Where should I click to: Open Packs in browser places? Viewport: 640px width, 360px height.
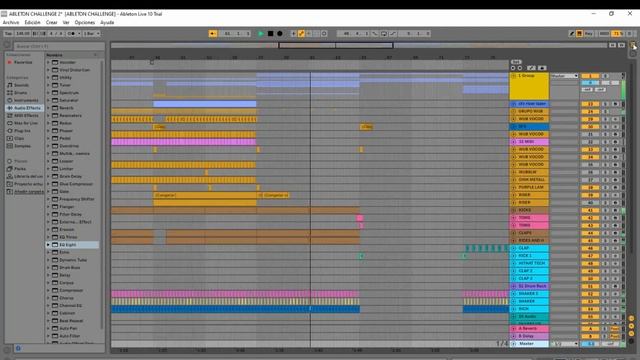pyautogui.click(x=20, y=169)
